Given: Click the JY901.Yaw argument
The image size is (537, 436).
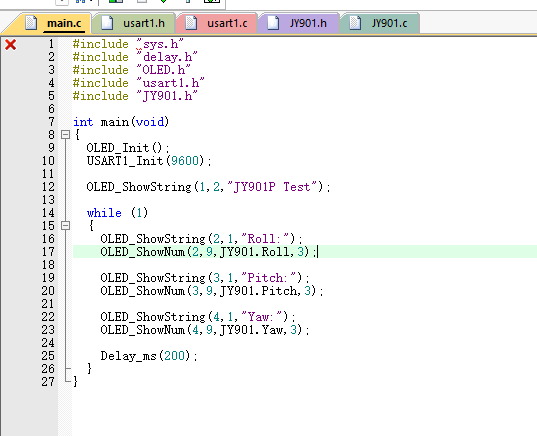Looking at the screenshot, I should [251, 330].
